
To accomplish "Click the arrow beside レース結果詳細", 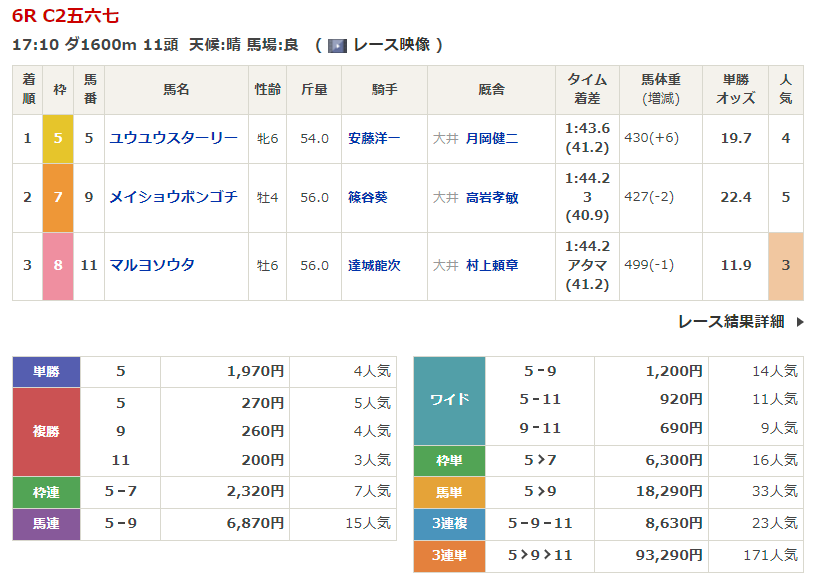I will point(799,322).
